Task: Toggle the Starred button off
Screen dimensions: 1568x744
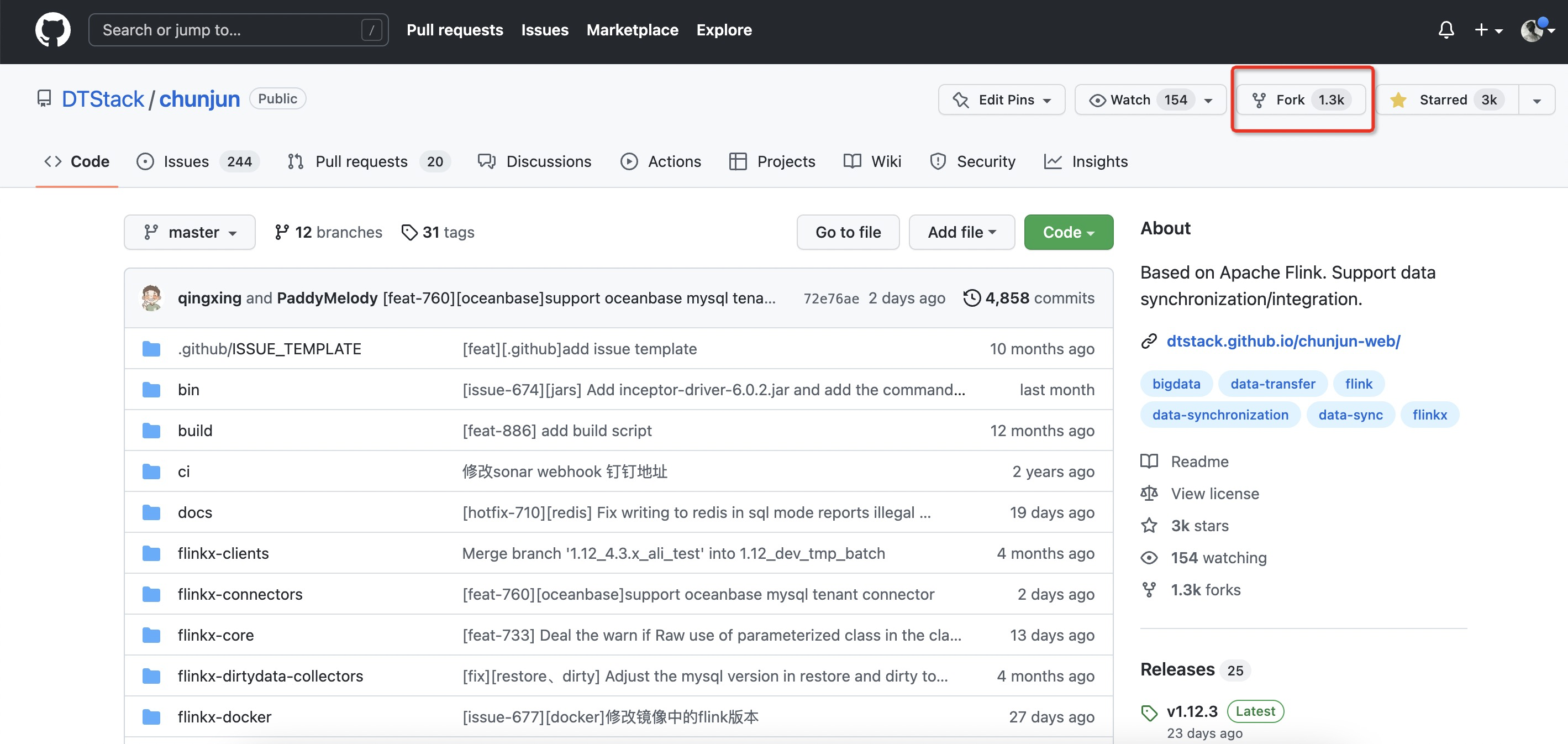Action: point(1444,100)
